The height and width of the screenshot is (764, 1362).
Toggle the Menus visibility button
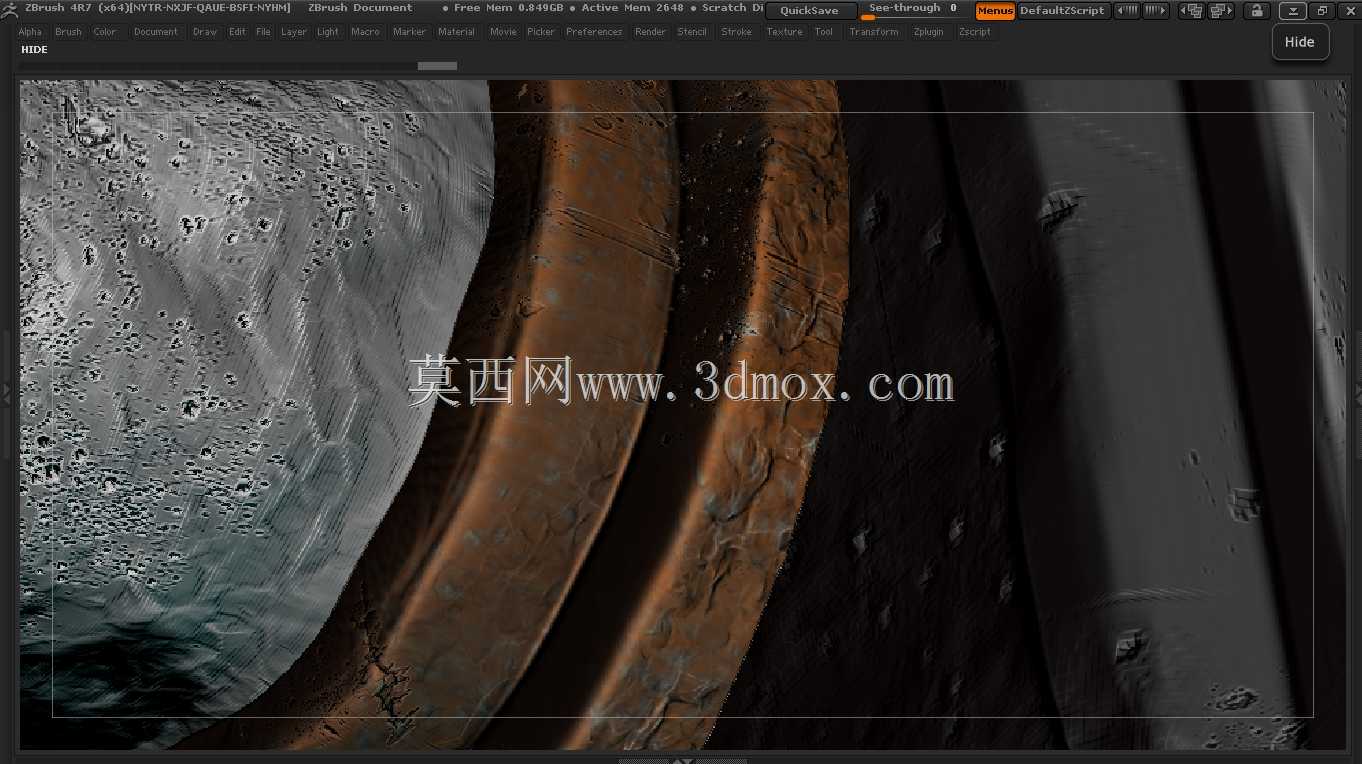tap(995, 11)
